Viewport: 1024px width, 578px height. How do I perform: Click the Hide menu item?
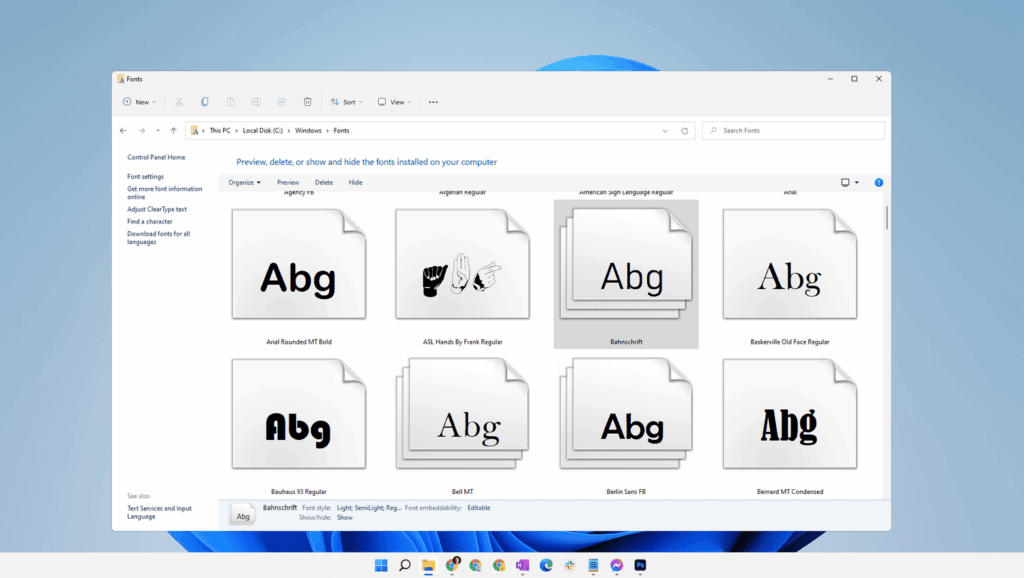(x=357, y=182)
